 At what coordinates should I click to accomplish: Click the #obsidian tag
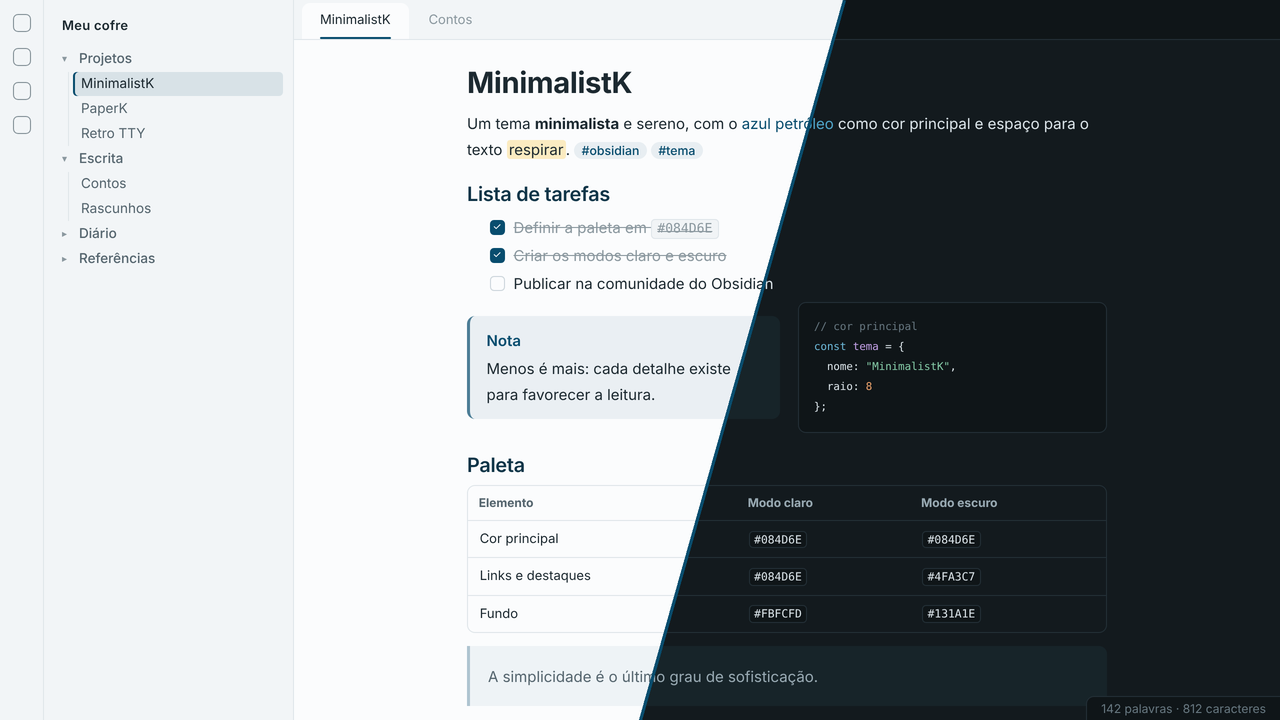point(610,151)
